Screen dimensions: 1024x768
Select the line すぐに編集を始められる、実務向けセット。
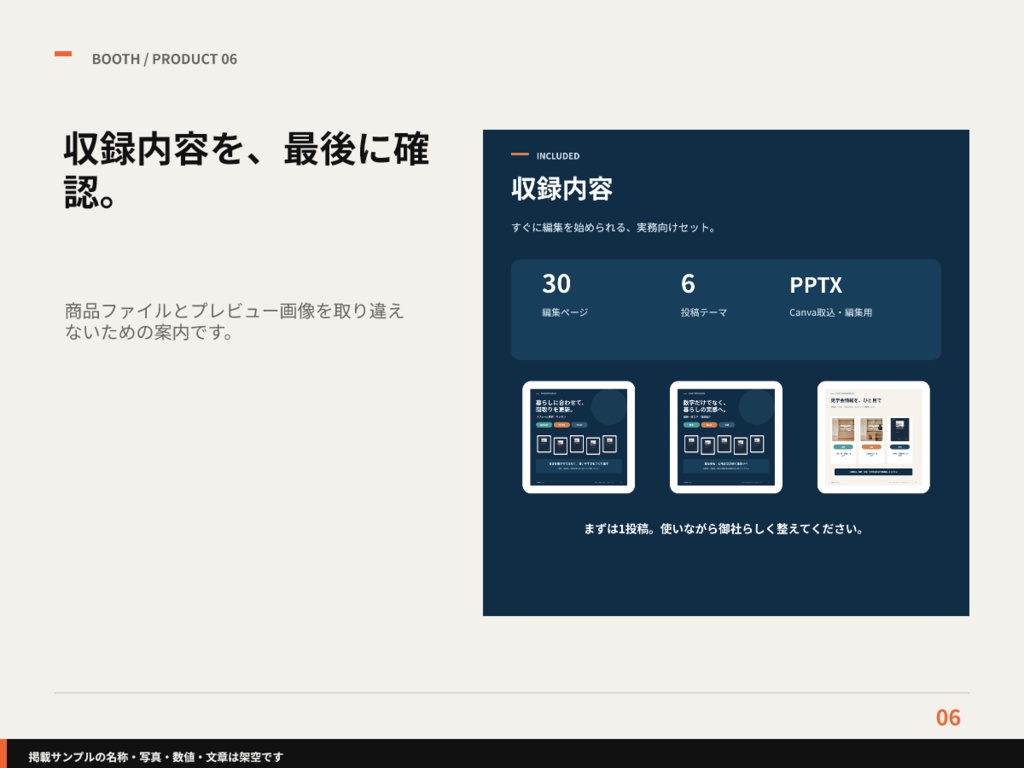pos(613,227)
